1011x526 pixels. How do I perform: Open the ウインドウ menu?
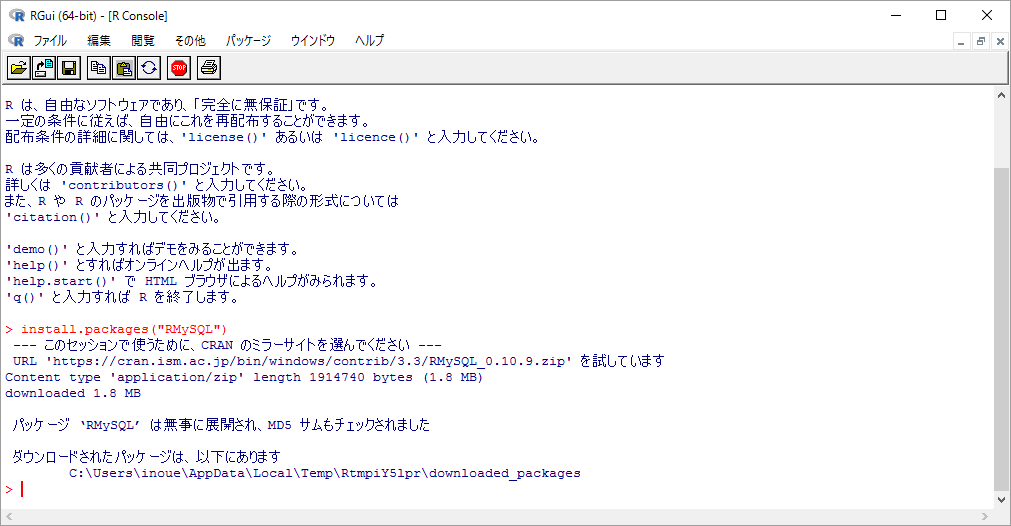tap(313, 41)
